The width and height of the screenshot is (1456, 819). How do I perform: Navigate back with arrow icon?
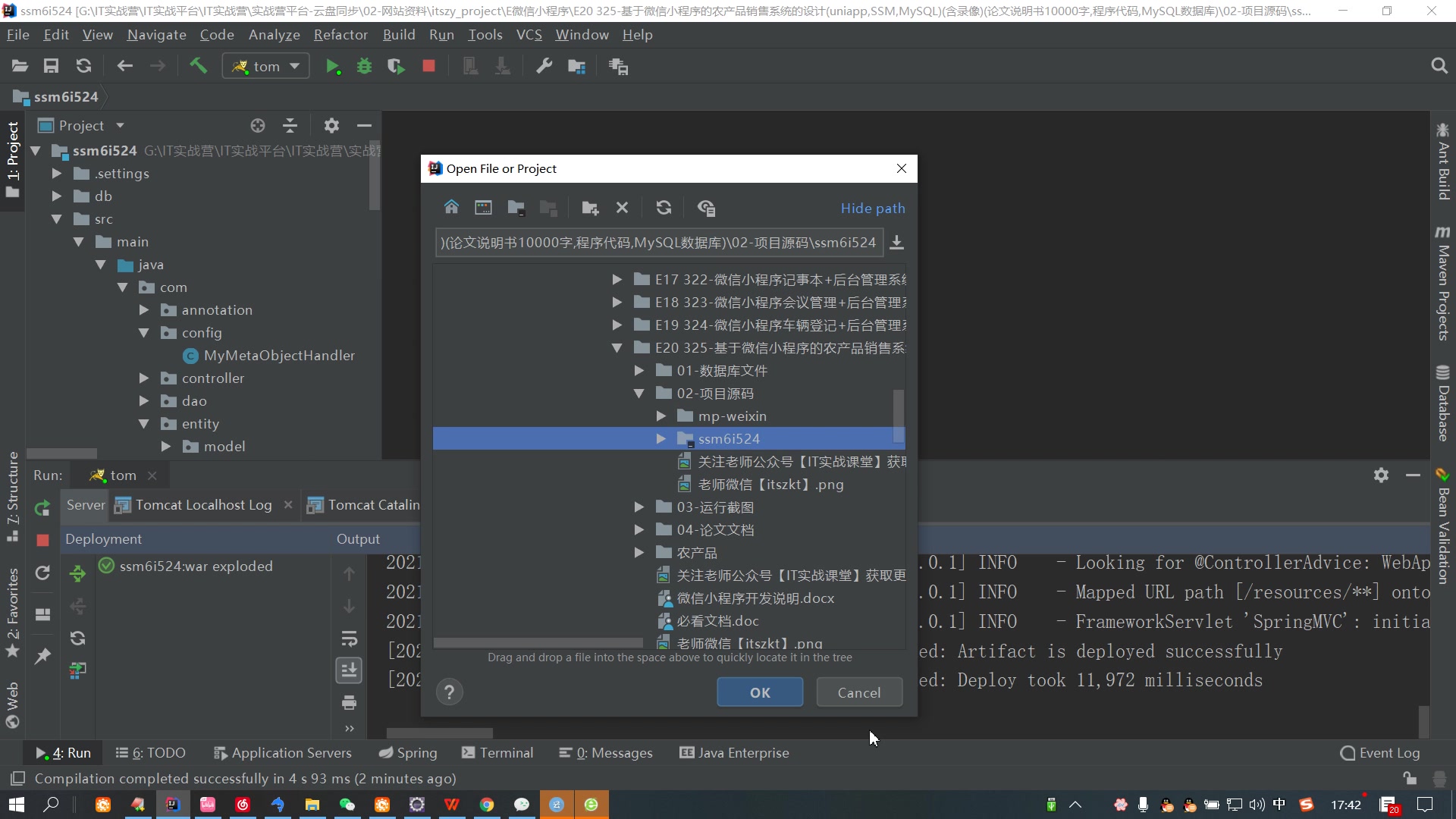(x=125, y=67)
